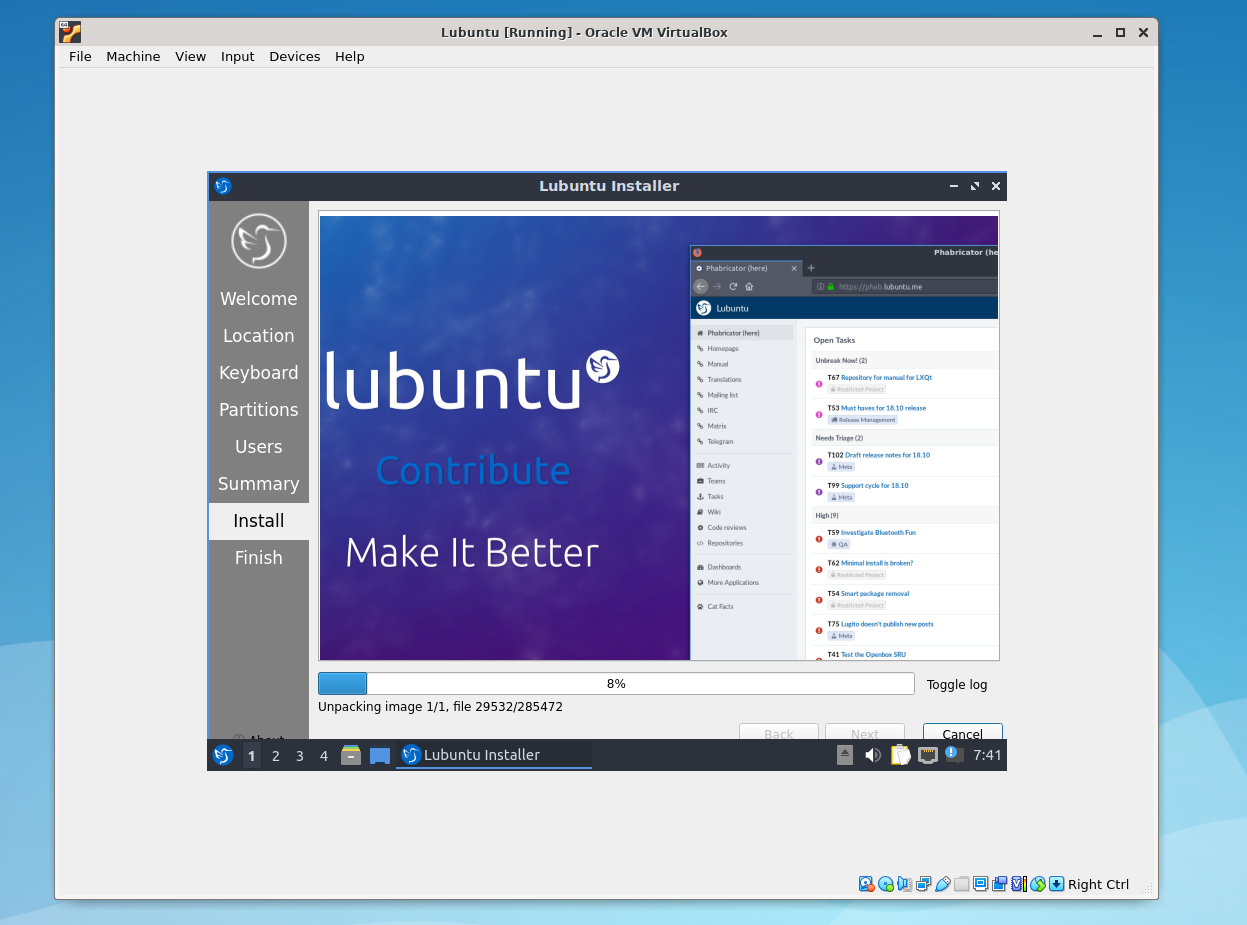Click the Location step in sidebar
This screenshot has width=1247, height=925.
259,336
